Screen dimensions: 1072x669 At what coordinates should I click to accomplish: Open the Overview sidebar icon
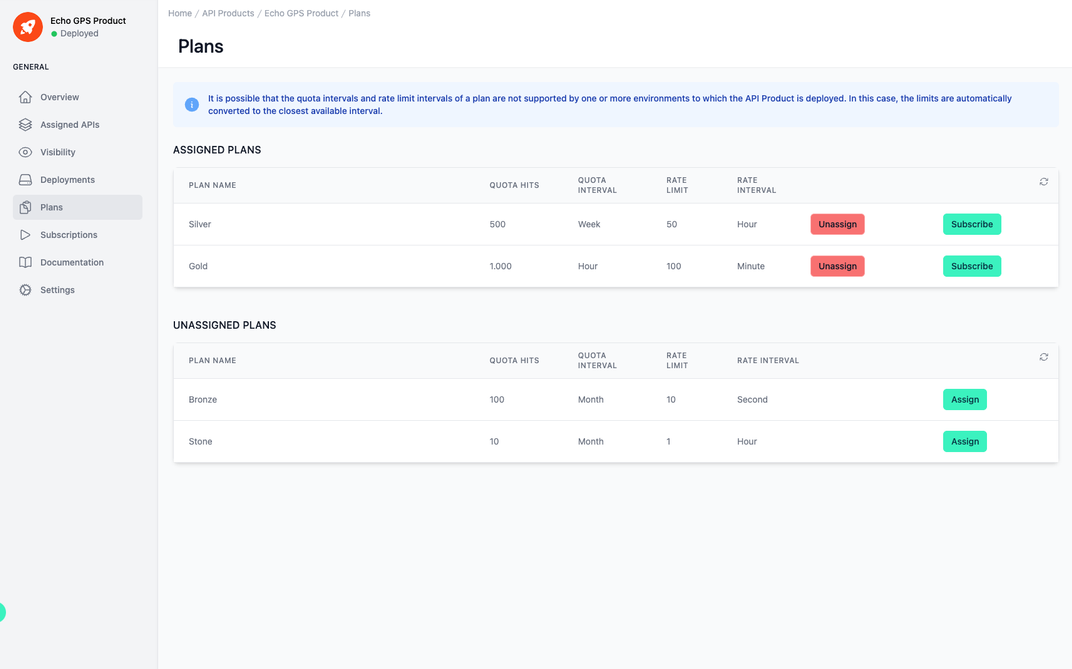pyautogui.click(x=24, y=97)
